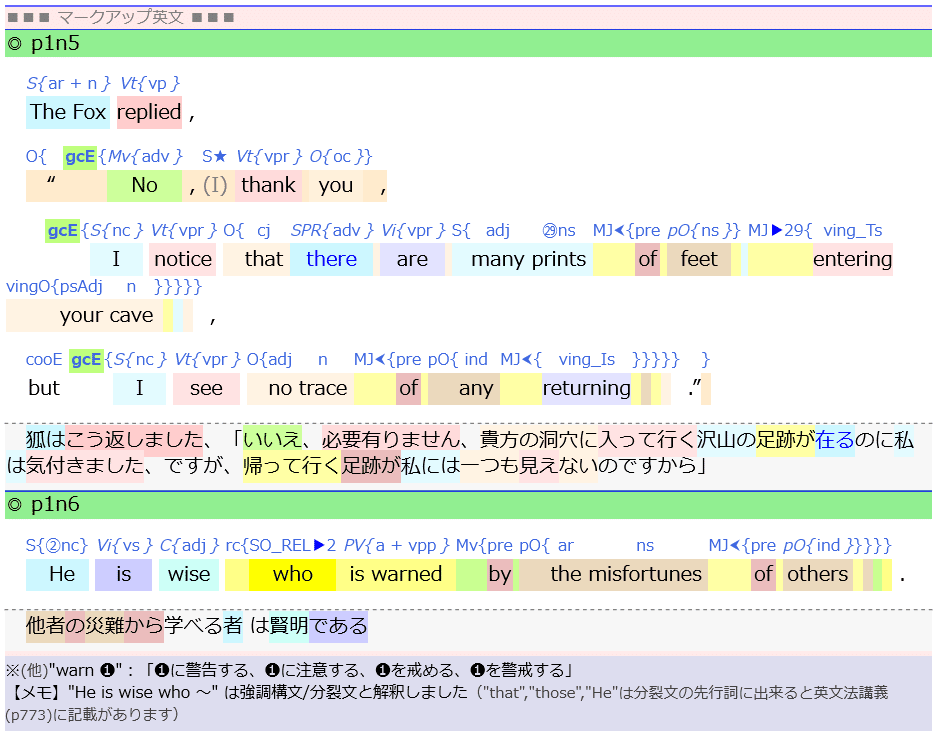Click the word 'thank'
The height and width of the screenshot is (732, 934).
[268, 185]
